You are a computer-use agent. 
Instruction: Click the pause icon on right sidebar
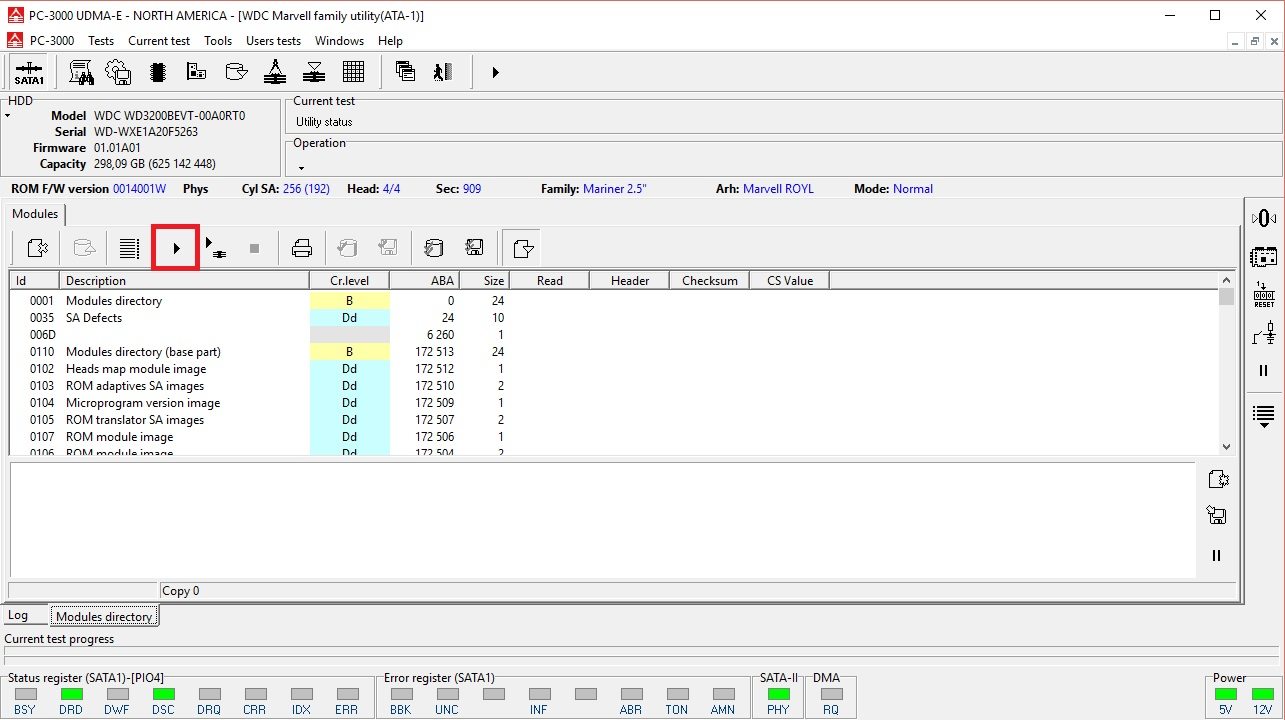pyautogui.click(x=1264, y=371)
